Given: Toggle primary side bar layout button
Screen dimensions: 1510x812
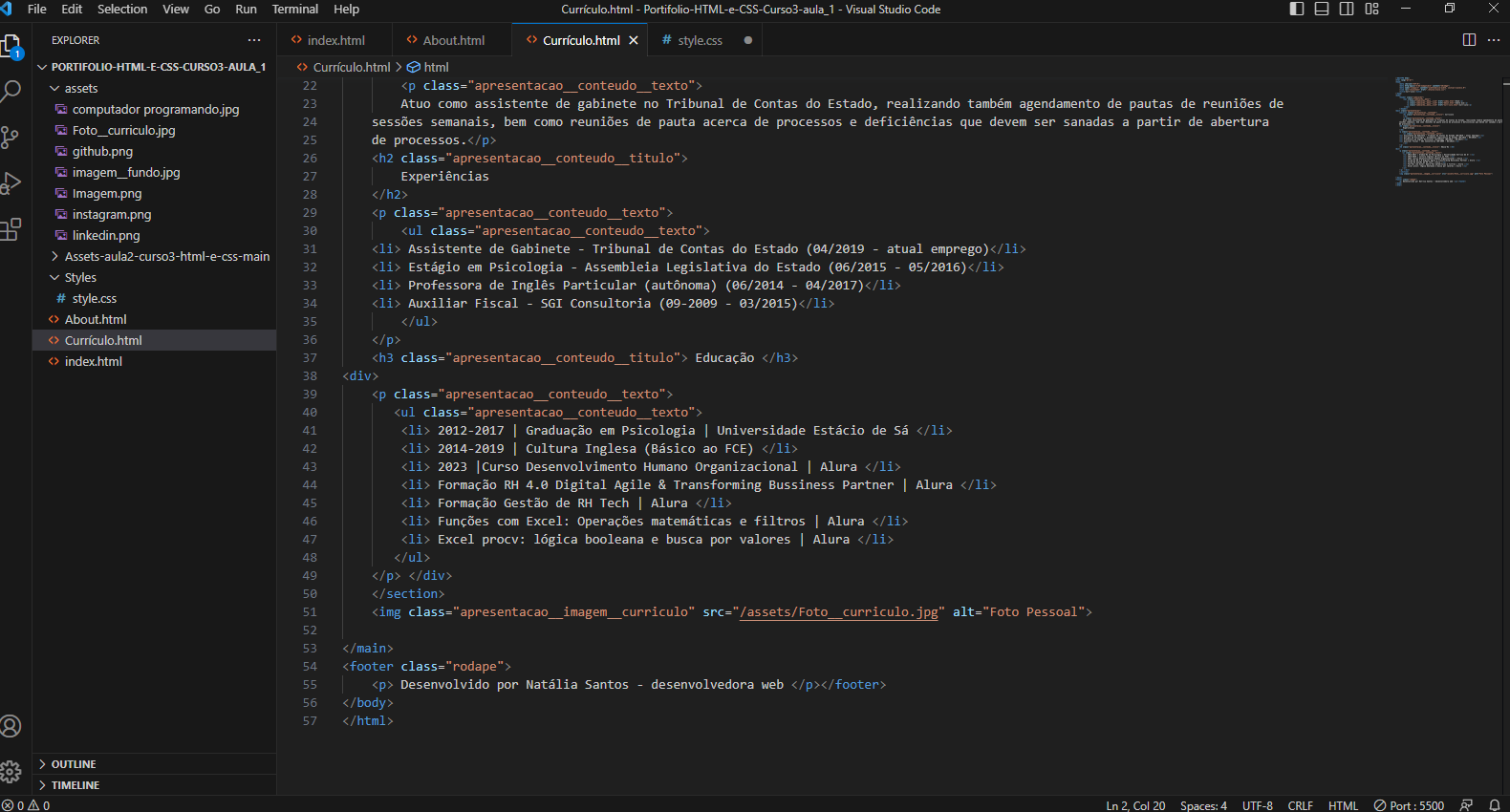Looking at the screenshot, I should pos(1297,9).
